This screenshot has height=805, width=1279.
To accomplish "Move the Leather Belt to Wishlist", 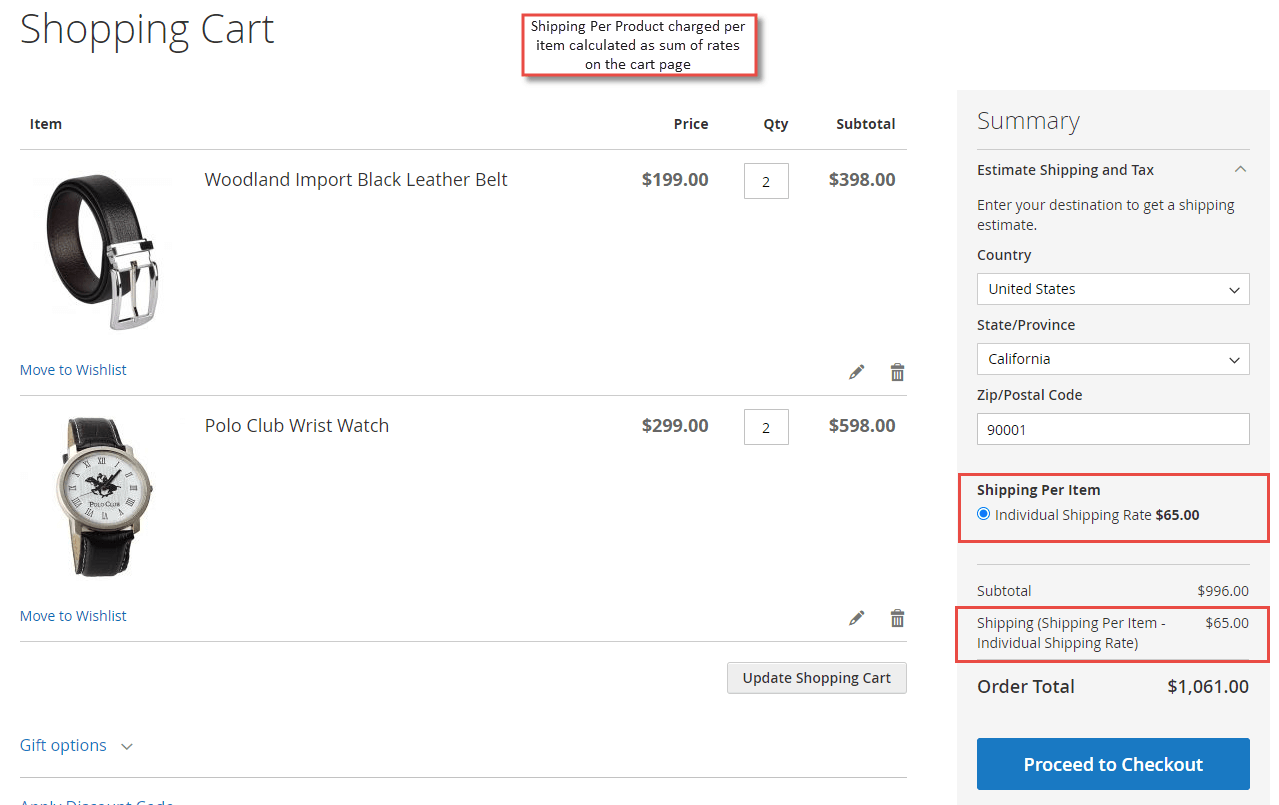I will tap(73, 370).
